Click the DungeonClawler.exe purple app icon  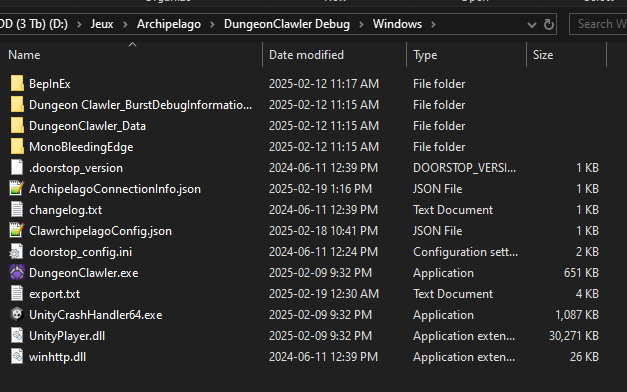click(17, 273)
